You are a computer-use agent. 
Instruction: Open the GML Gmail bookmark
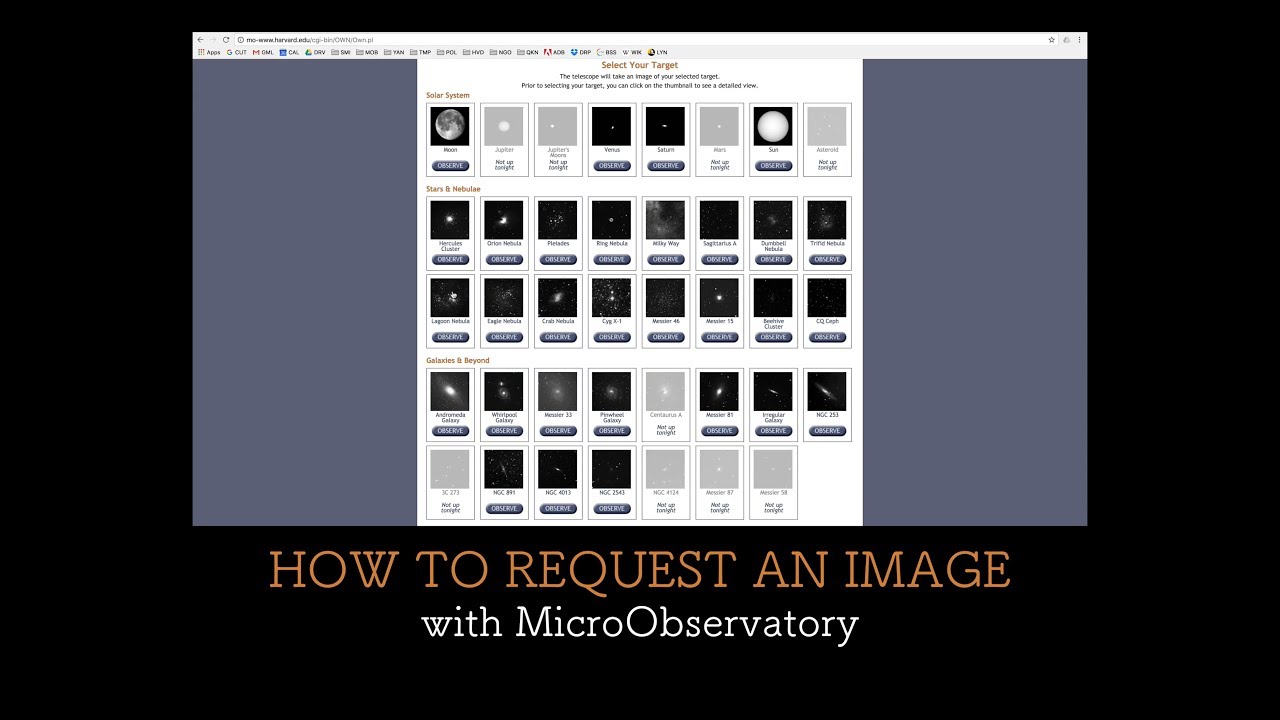point(263,52)
